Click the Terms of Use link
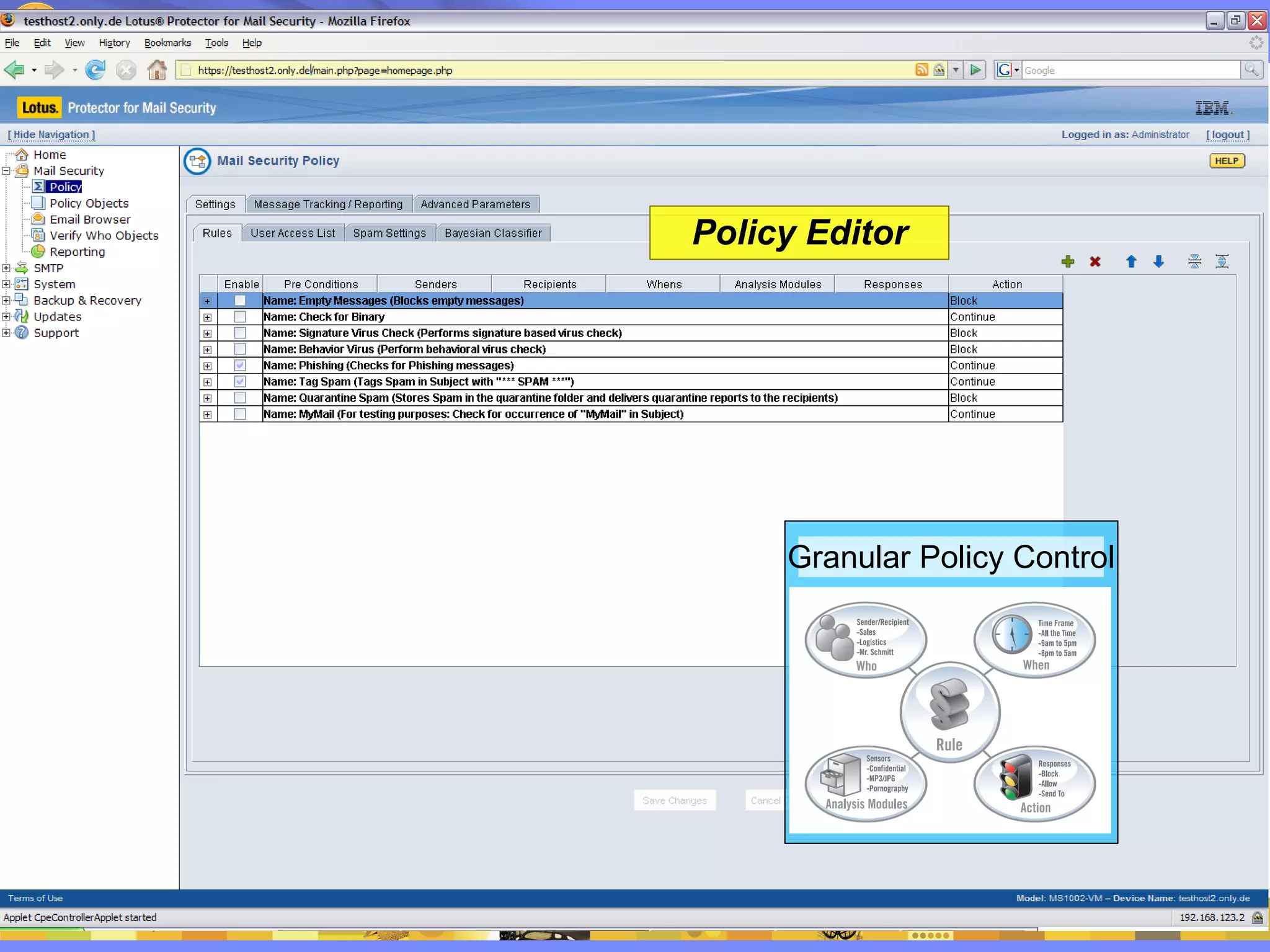The height and width of the screenshot is (952, 1270). coord(35,898)
